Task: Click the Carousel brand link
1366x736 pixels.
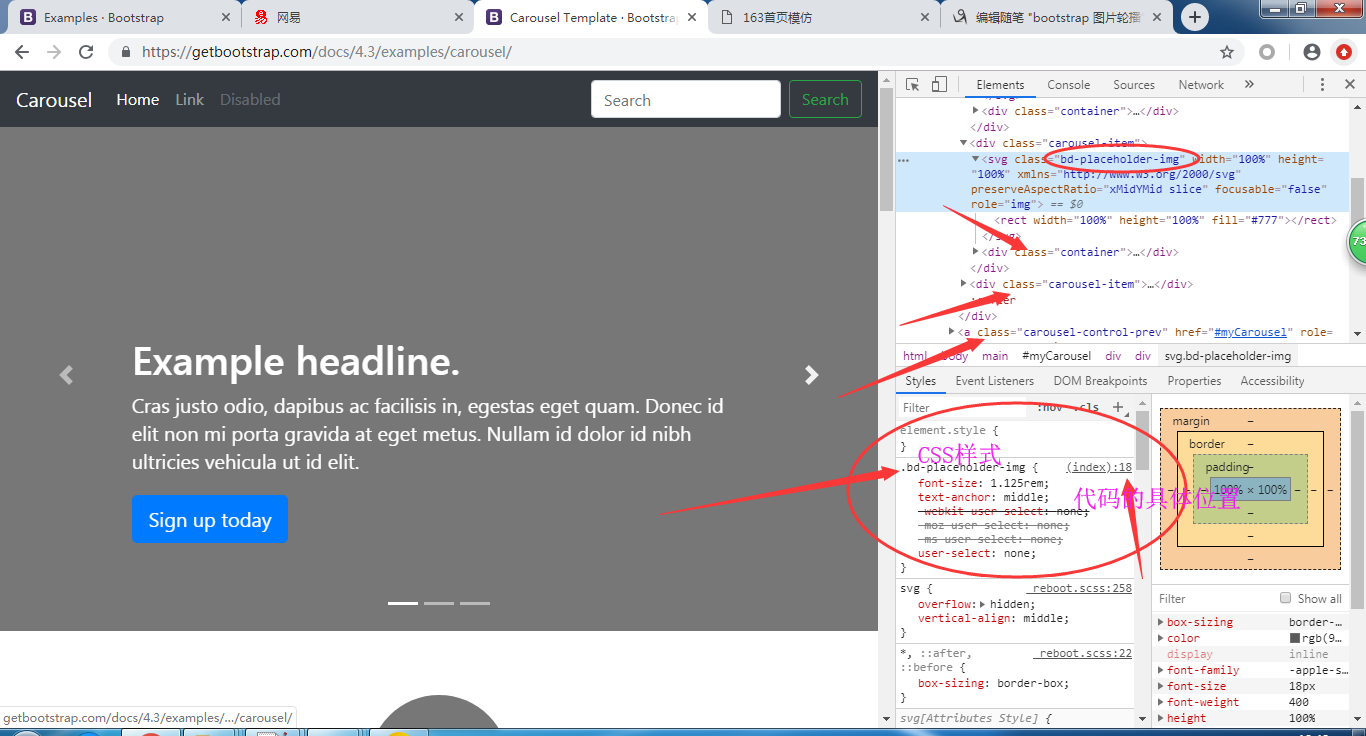Action: click(54, 100)
